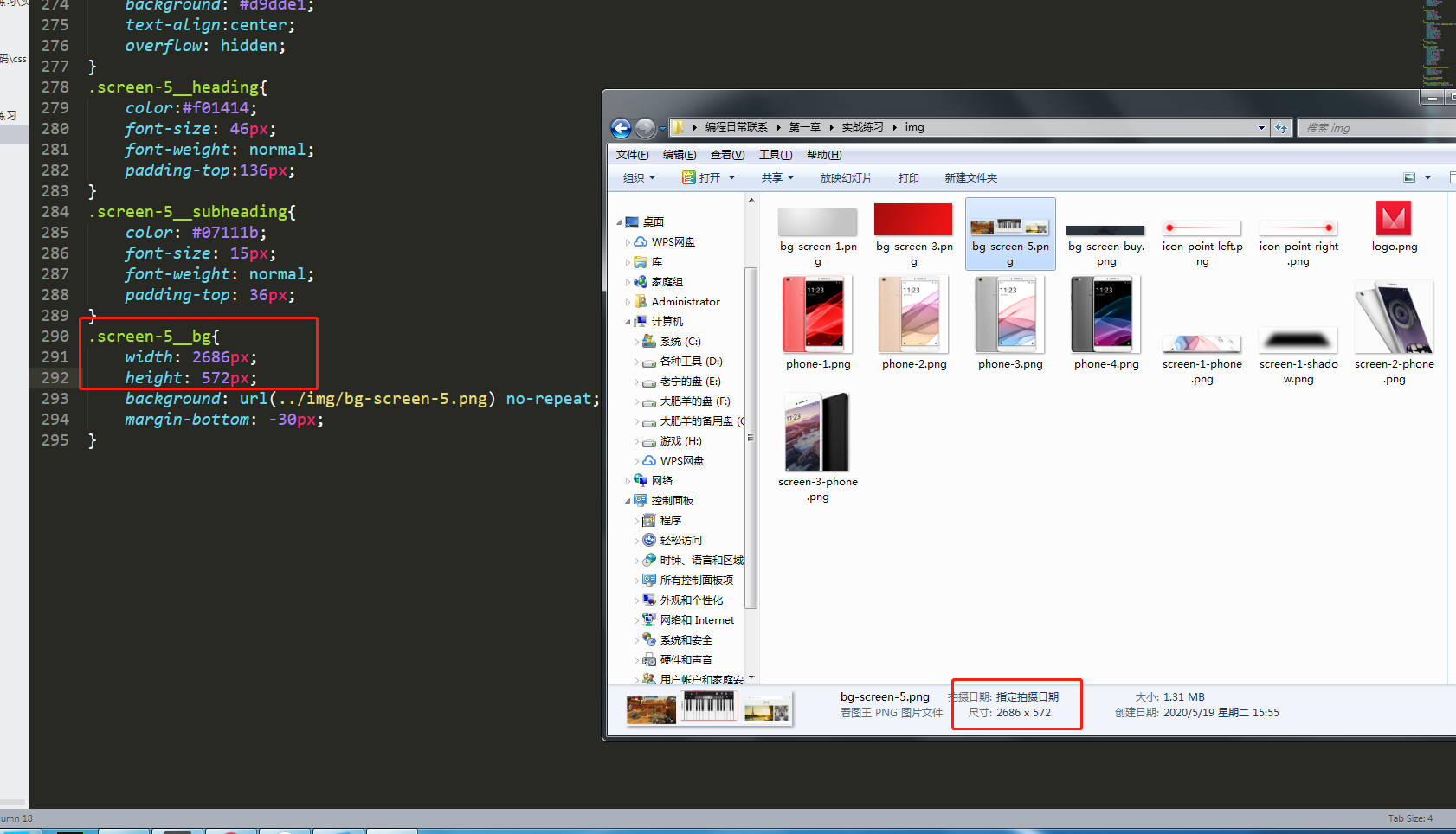The width and height of the screenshot is (1456, 834).
Task: Click the 搜索 img search field
Action: (x=1376, y=128)
